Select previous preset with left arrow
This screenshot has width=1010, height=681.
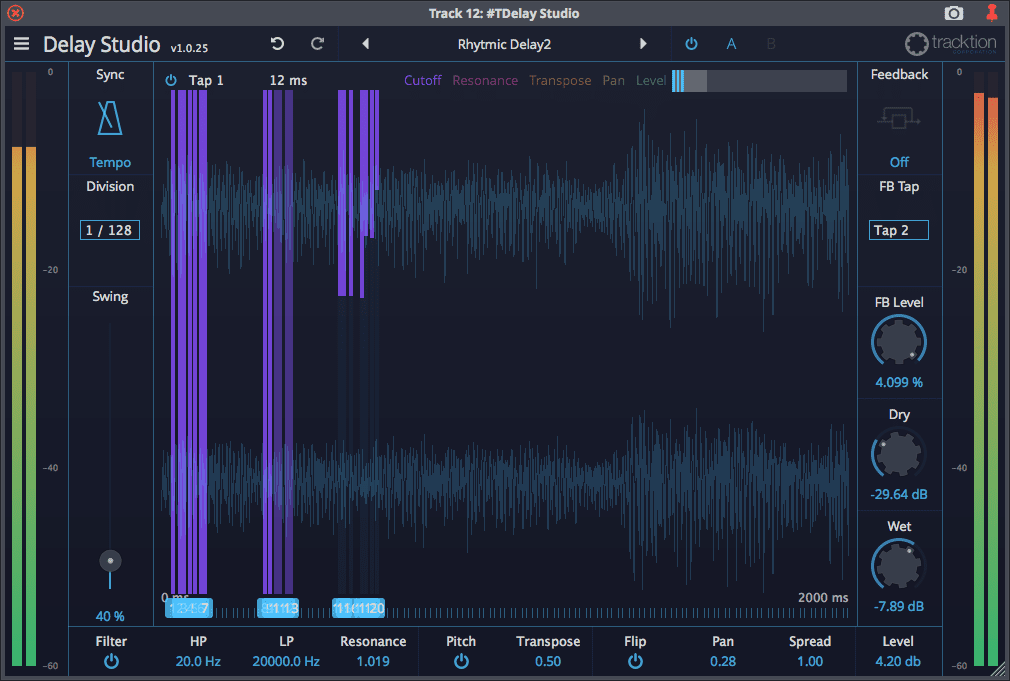click(366, 44)
